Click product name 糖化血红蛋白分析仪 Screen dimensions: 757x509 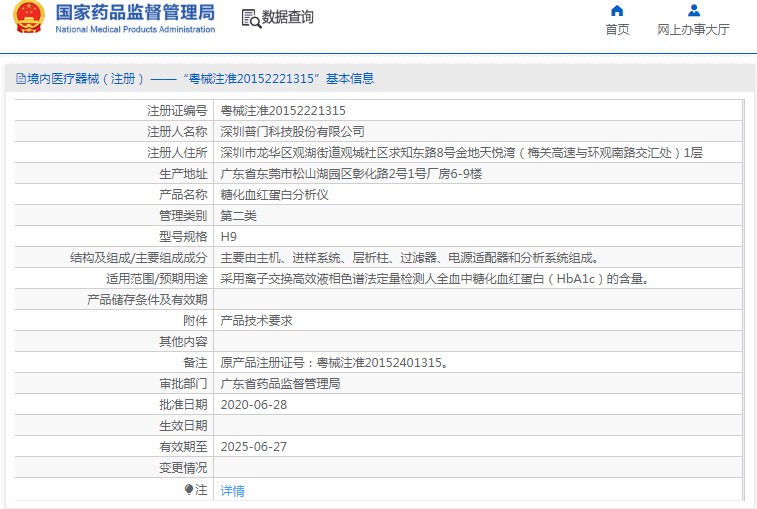pos(274,195)
